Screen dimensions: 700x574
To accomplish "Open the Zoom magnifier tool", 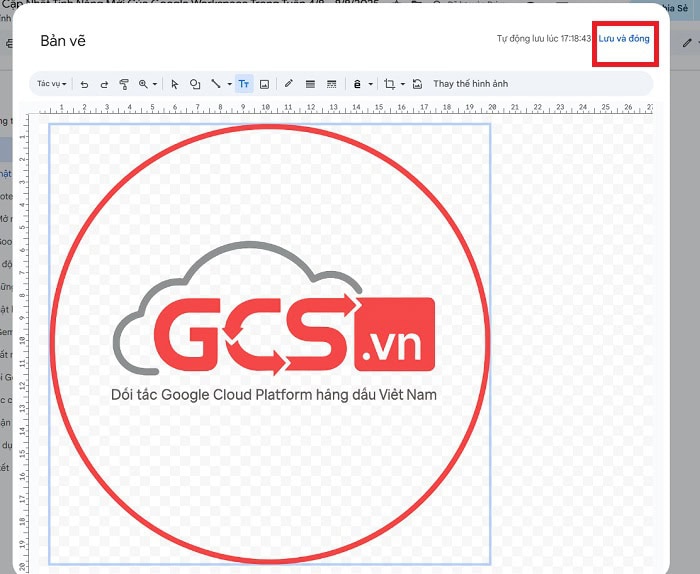I will pyautogui.click(x=144, y=84).
